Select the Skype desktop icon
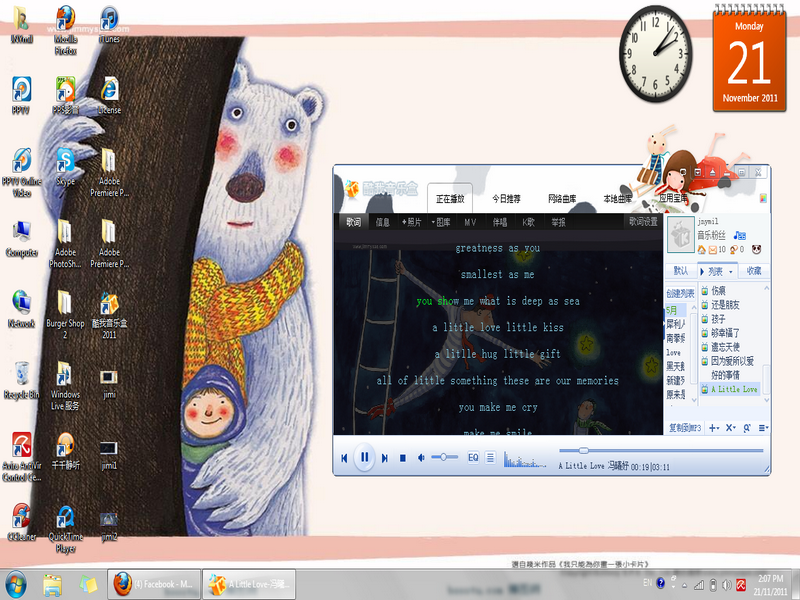 pos(65,167)
